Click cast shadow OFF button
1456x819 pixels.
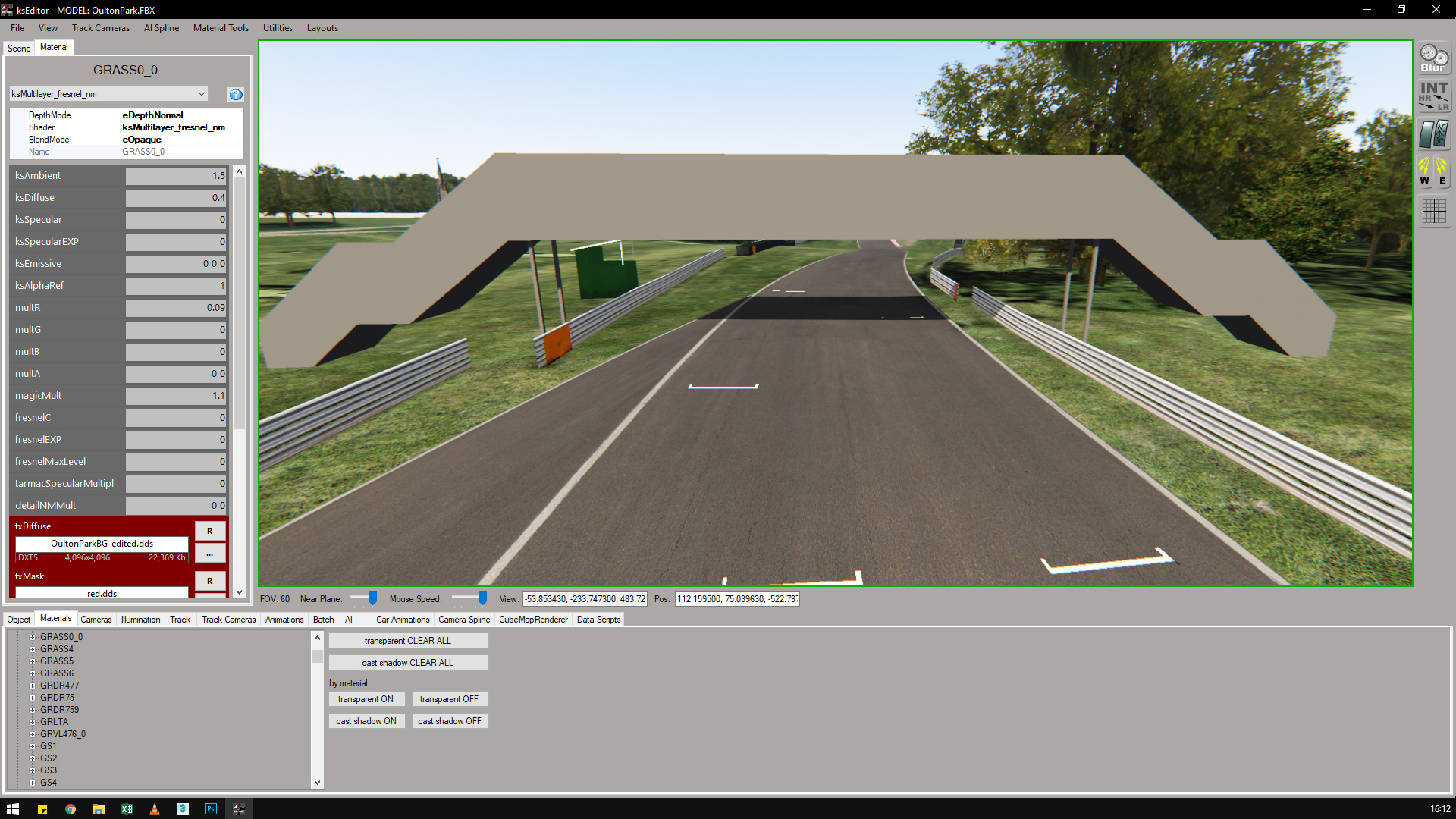tap(450, 721)
